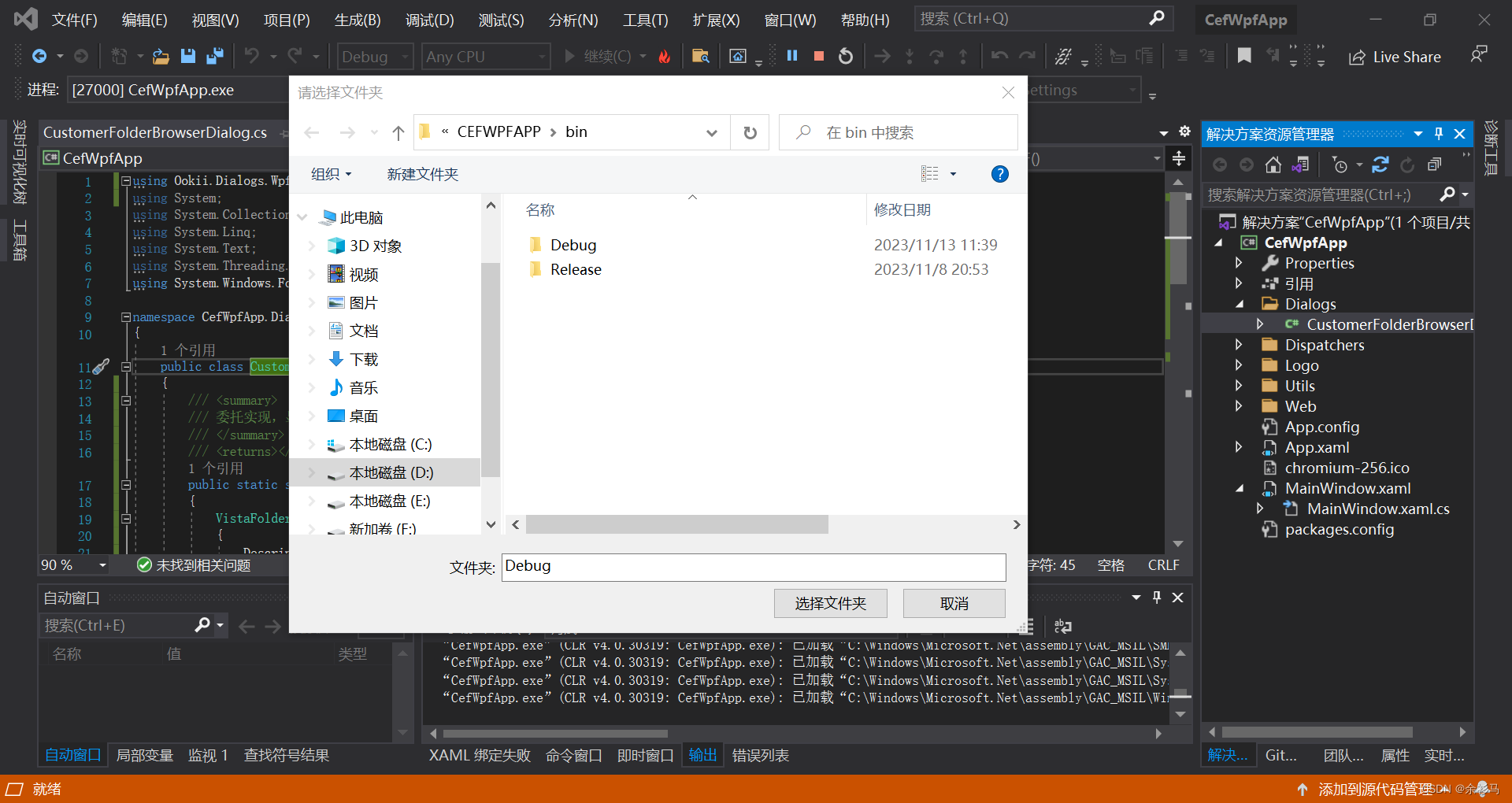Stop debugging with the red square icon
Viewport: 1512px width, 803px height.
(818, 56)
